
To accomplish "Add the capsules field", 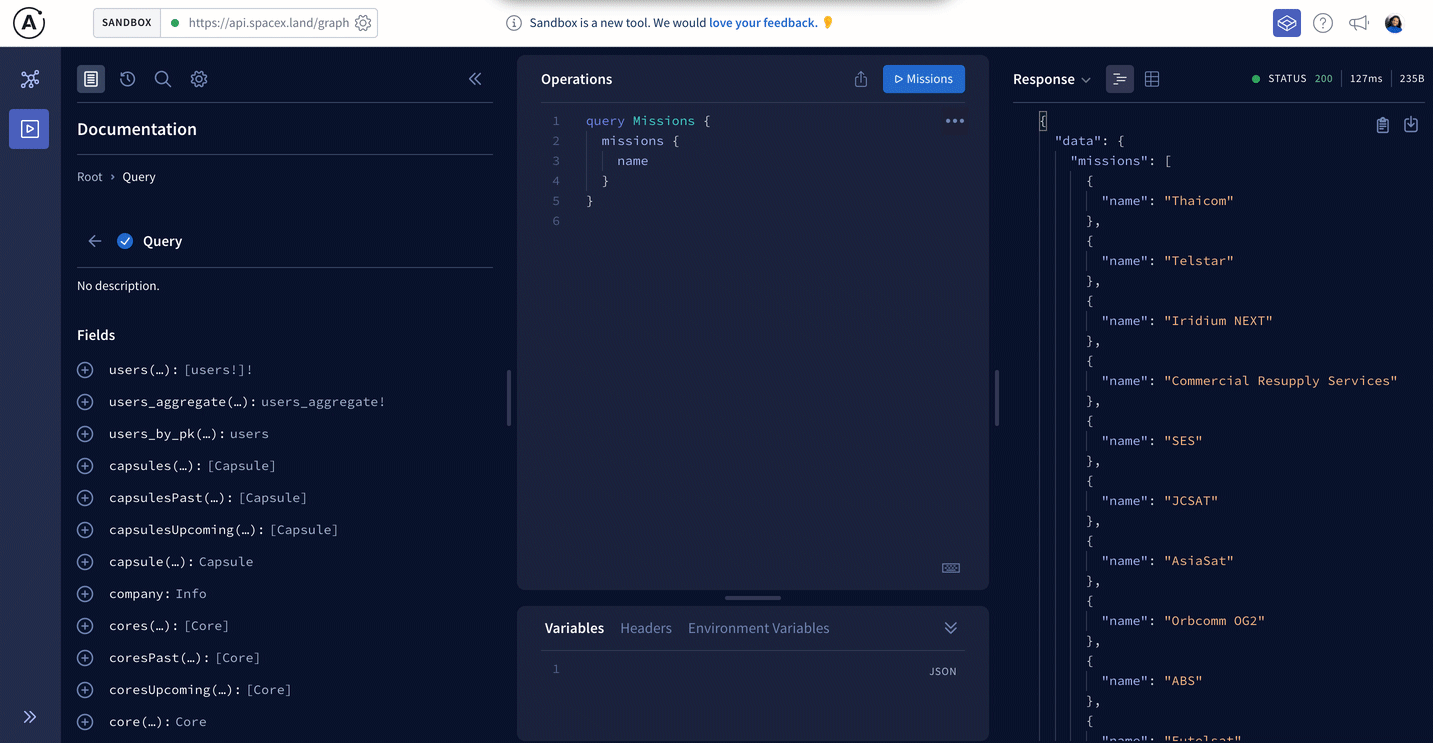I will [x=85, y=466].
